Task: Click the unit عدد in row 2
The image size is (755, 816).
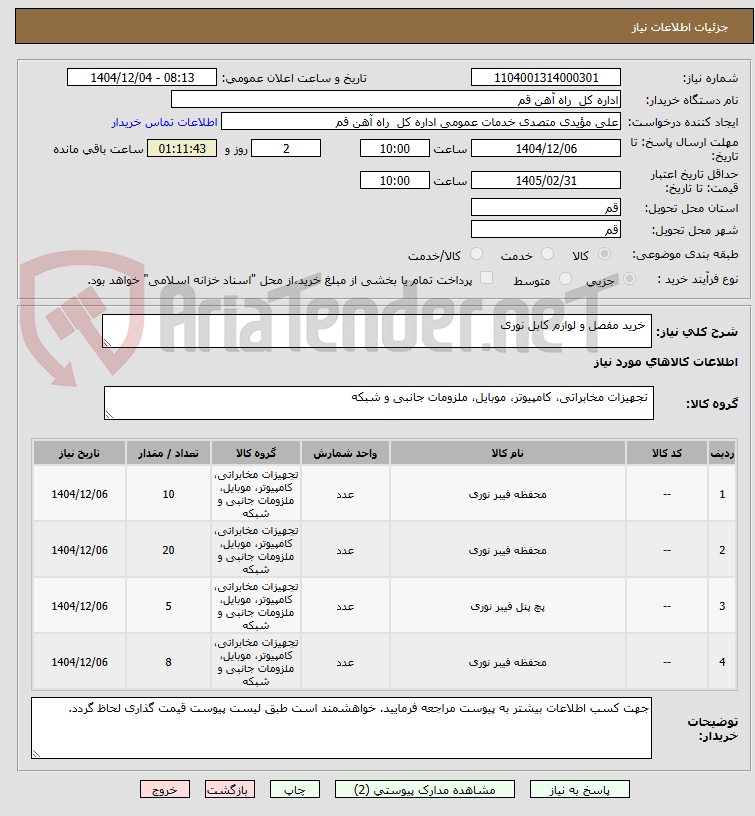Action: (345, 550)
